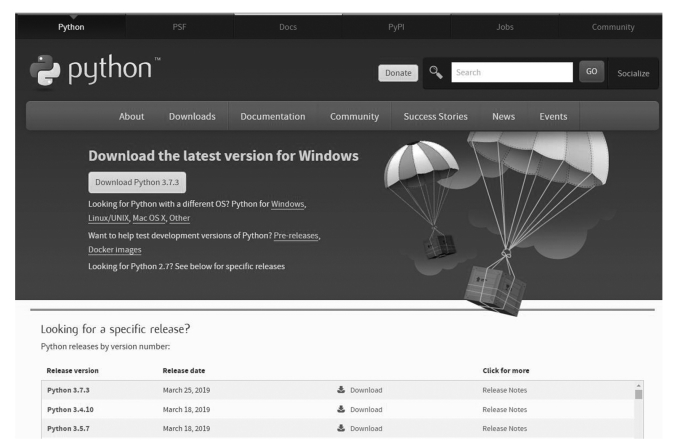Screen dimensions: 683x448
Task: Open the Documentation menu
Action: click(273, 116)
